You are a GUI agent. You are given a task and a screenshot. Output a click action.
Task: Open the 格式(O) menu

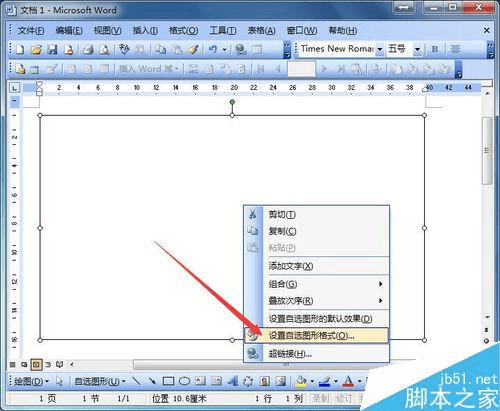[183, 31]
